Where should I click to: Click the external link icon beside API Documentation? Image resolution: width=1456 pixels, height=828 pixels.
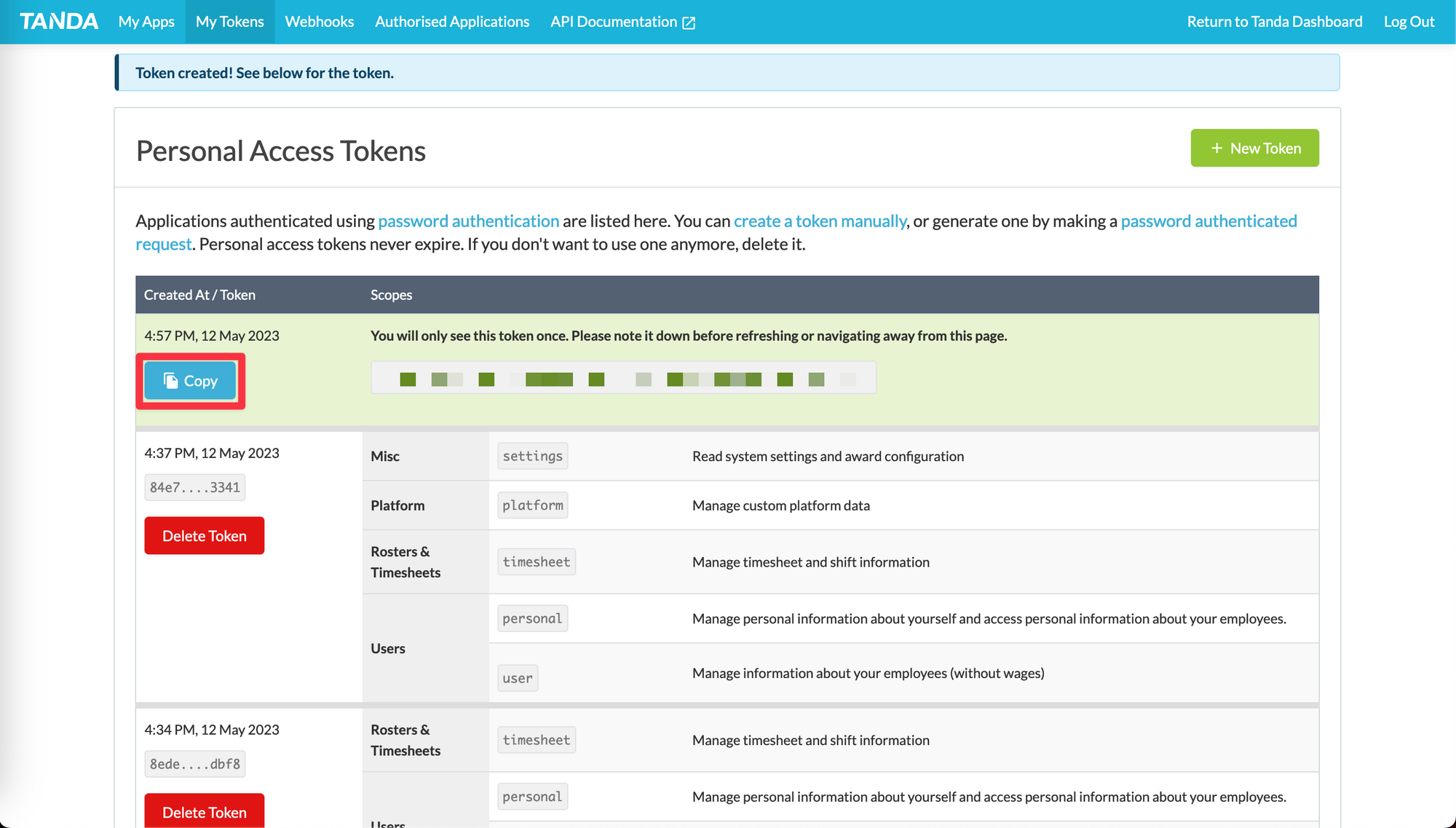tap(689, 23)
